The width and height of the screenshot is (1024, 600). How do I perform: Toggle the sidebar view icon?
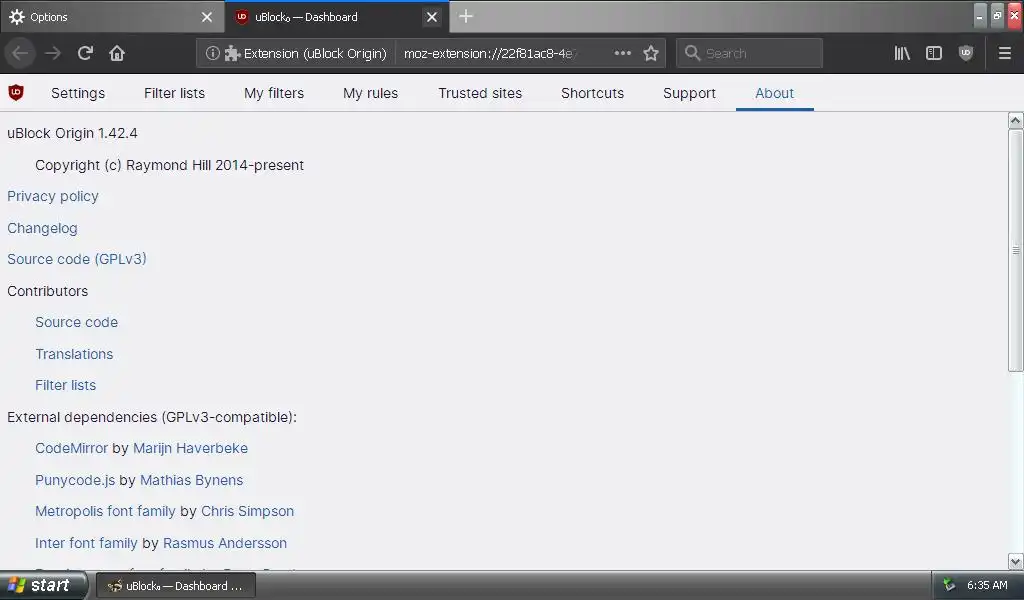(x=934, y=53)
